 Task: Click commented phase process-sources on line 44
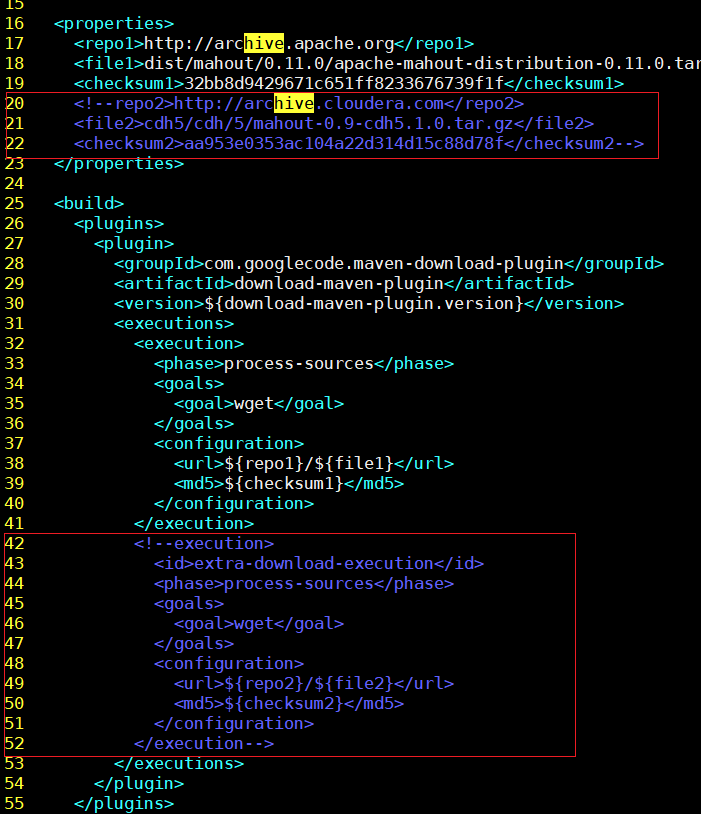pos(304,584)
